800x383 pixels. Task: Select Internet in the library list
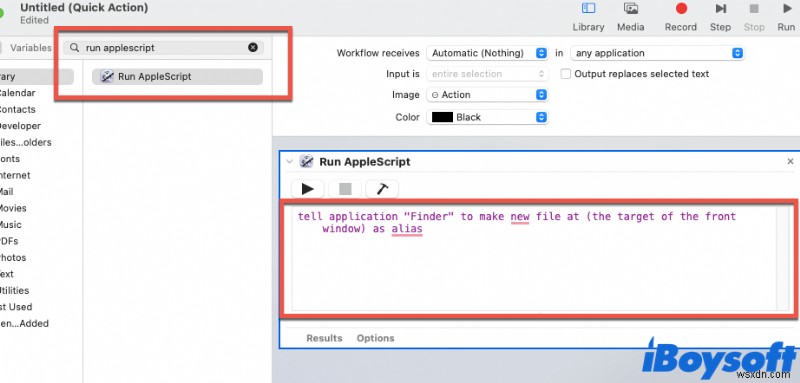(15, 175)
